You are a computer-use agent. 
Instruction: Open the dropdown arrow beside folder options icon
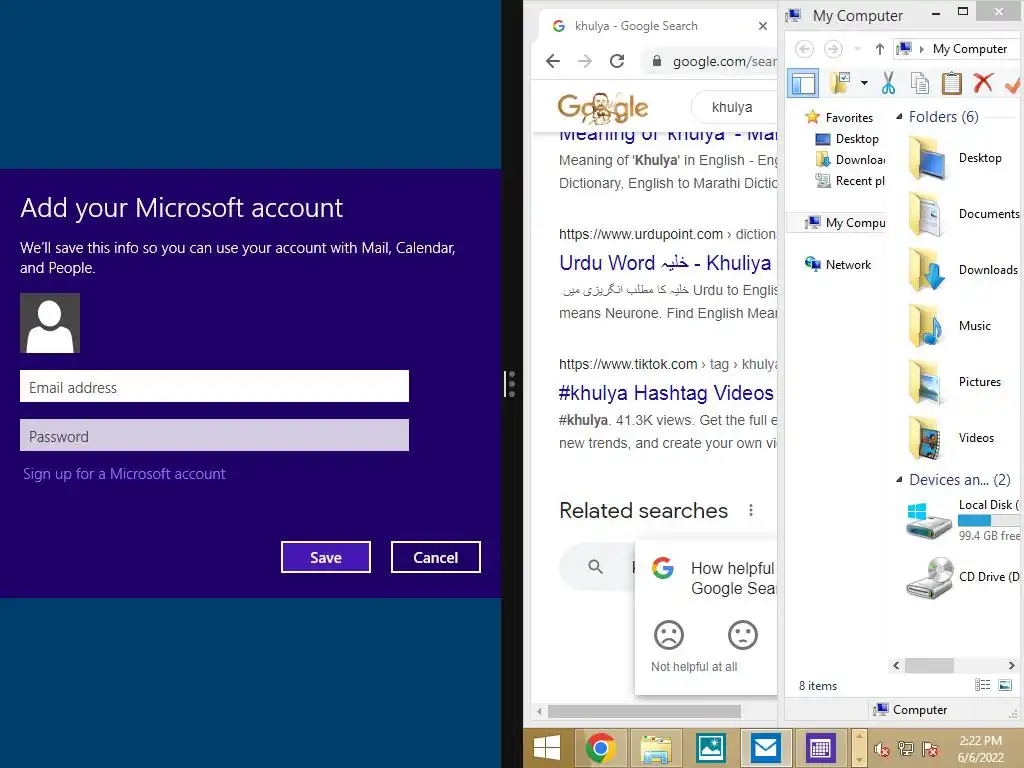click(x=864, y=83)
